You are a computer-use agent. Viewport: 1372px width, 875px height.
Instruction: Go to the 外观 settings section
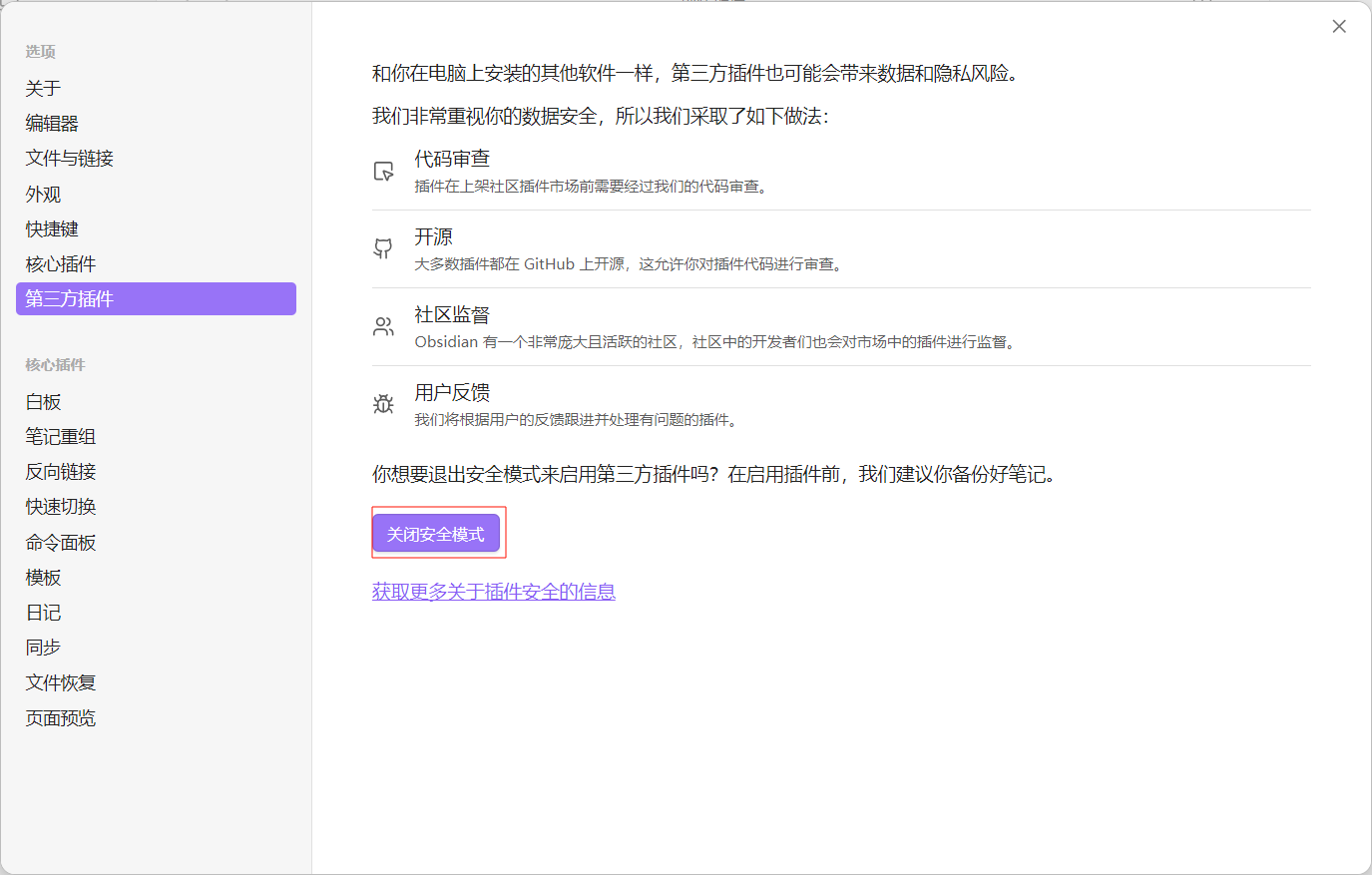point(43,195)
